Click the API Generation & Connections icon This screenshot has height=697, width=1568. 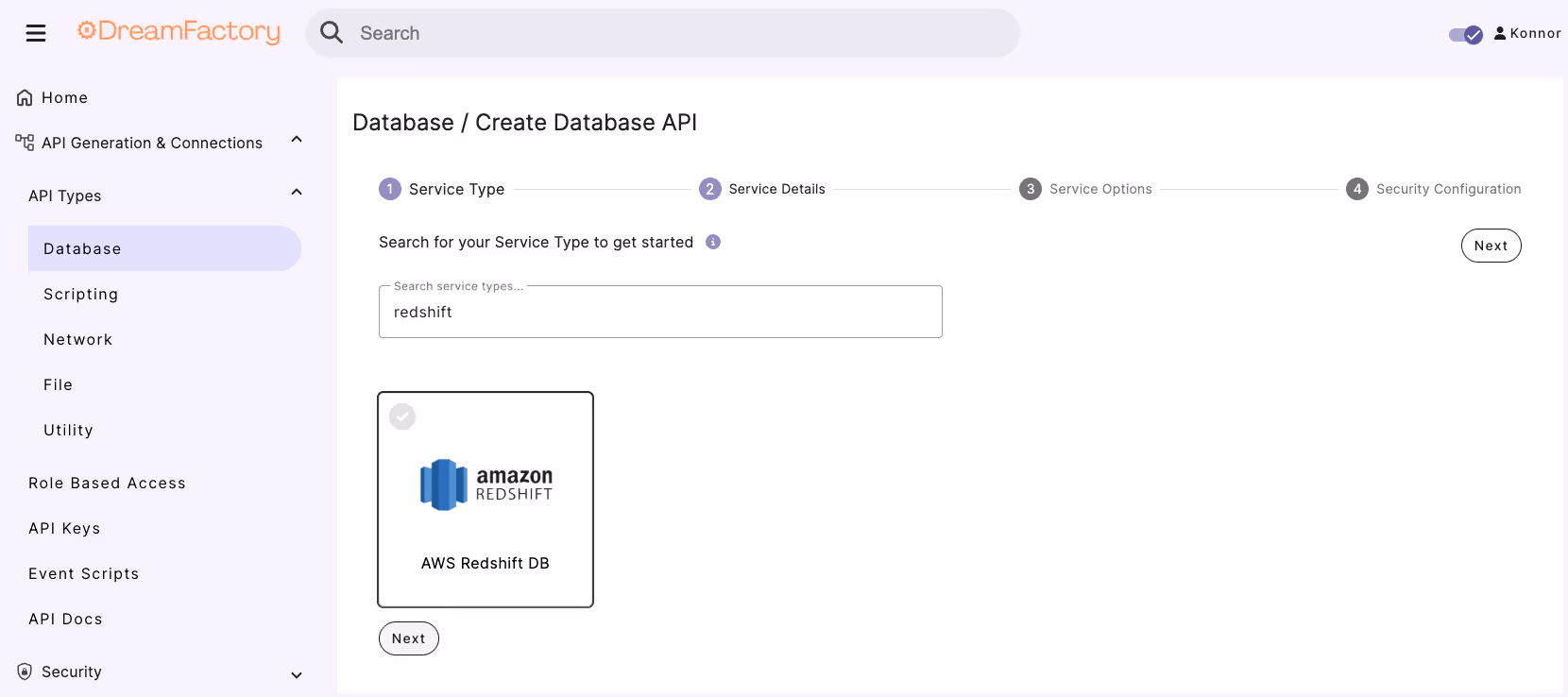(x=25, y=143)
